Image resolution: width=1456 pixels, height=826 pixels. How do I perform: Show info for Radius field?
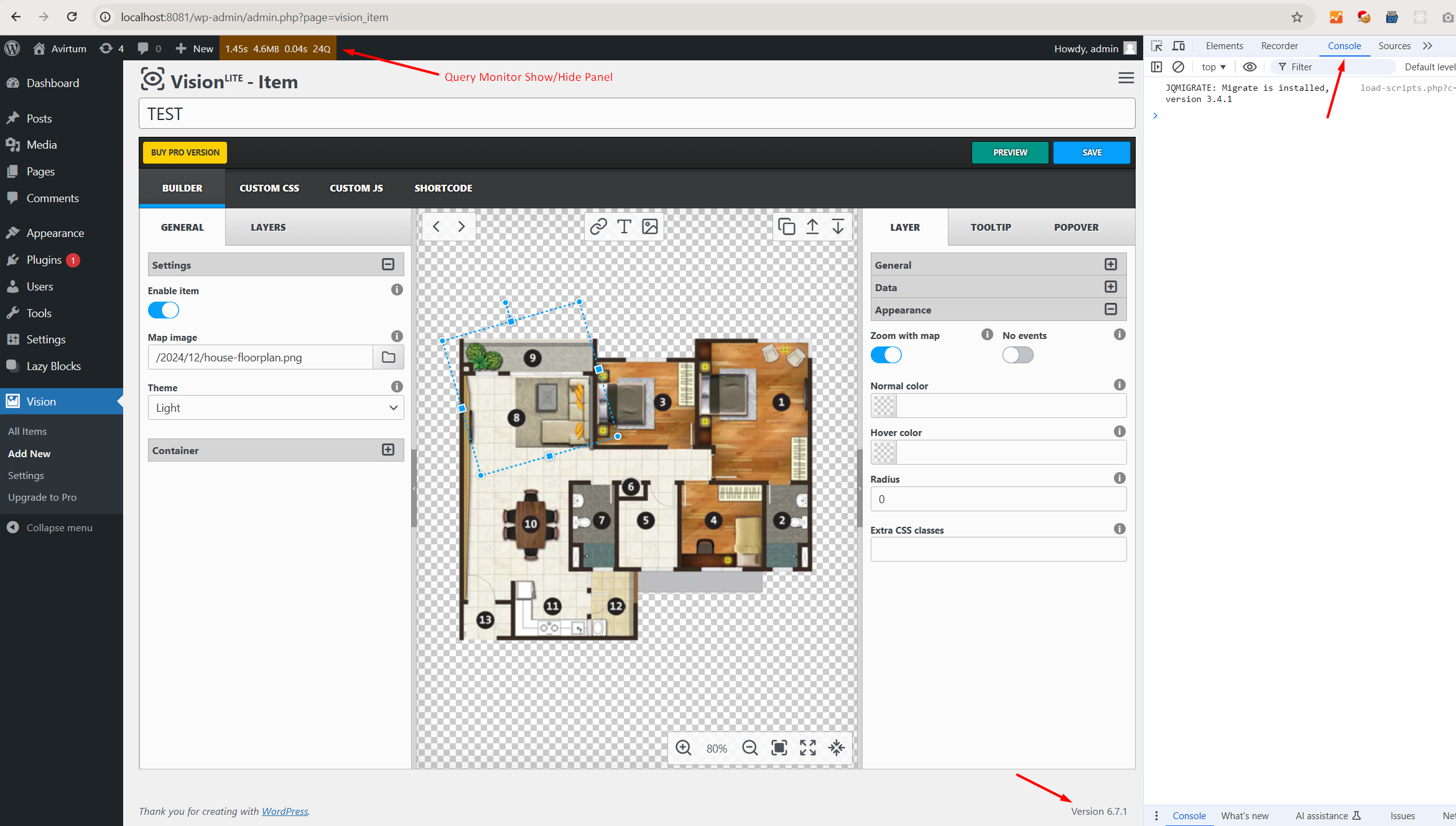[1120, 478]
